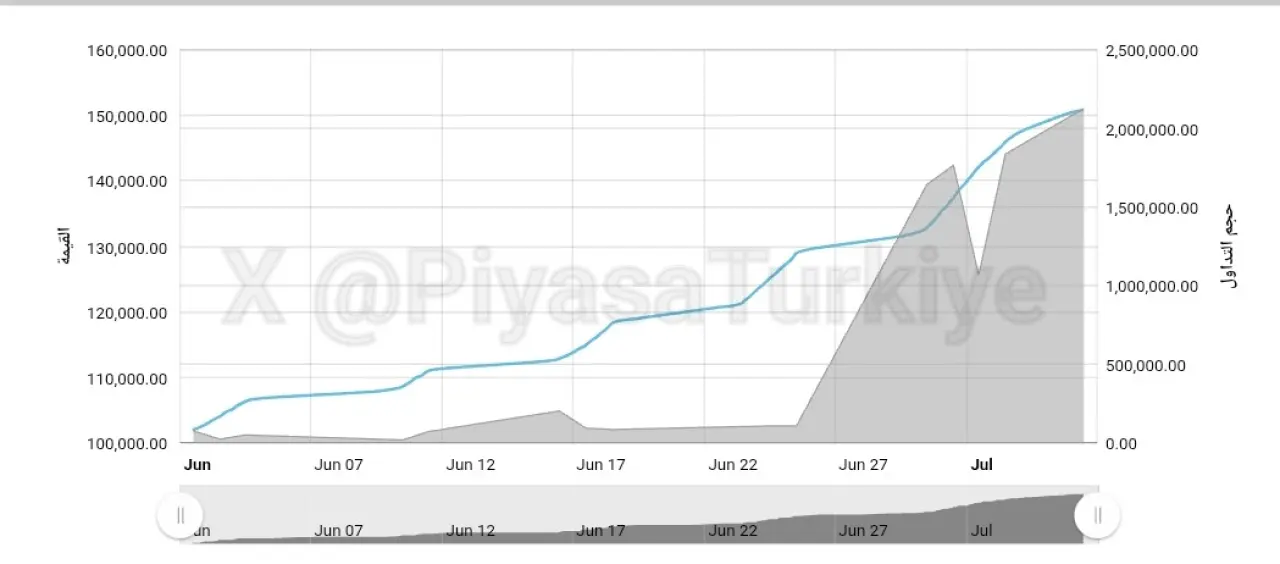Click the "حجم التداول" right axis title
The image size is (1280, 564).
coord(1230,247)
